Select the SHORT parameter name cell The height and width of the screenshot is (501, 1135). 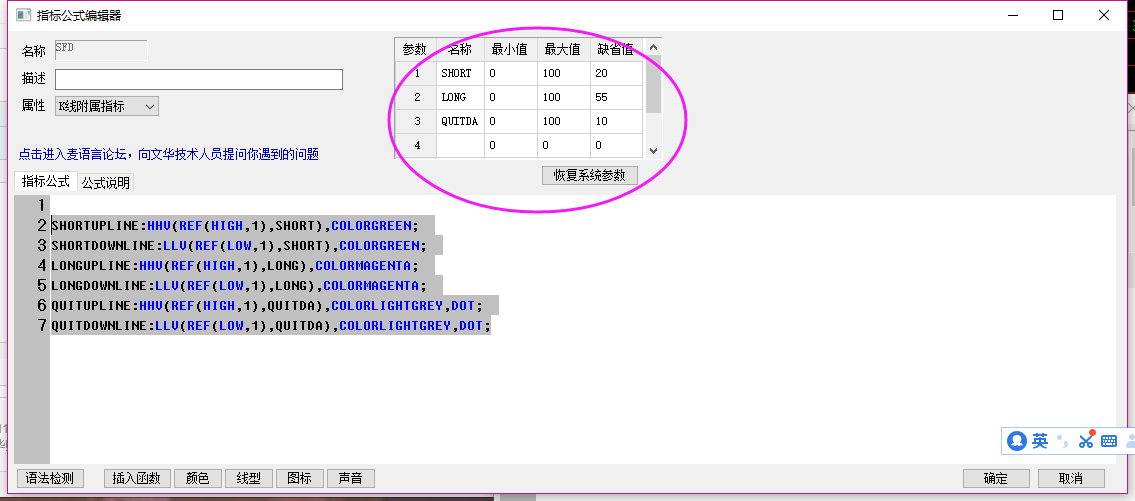(x=460, y=73)
